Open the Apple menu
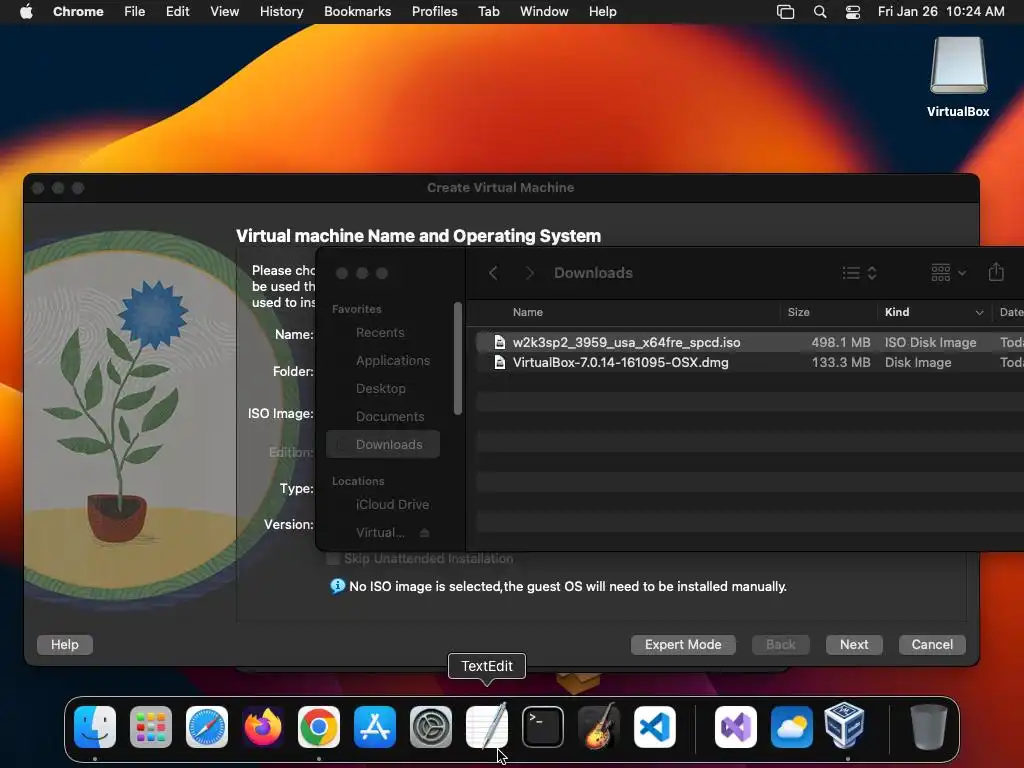The width and height of the screenshot is (1024, 768). (x=26, y=11)
